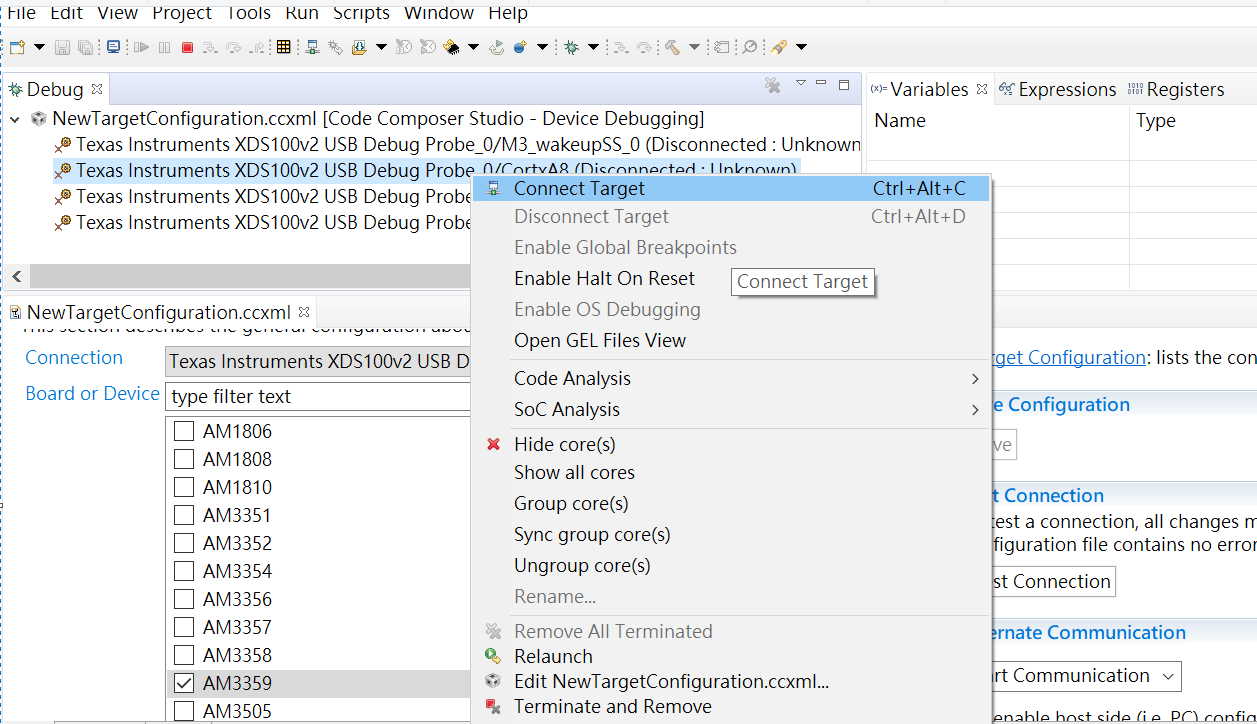The width and height of the screenshot is (1257, 724).
Task: Open the Debug bug dropdown arrow
Action: (x=593, y=47)
